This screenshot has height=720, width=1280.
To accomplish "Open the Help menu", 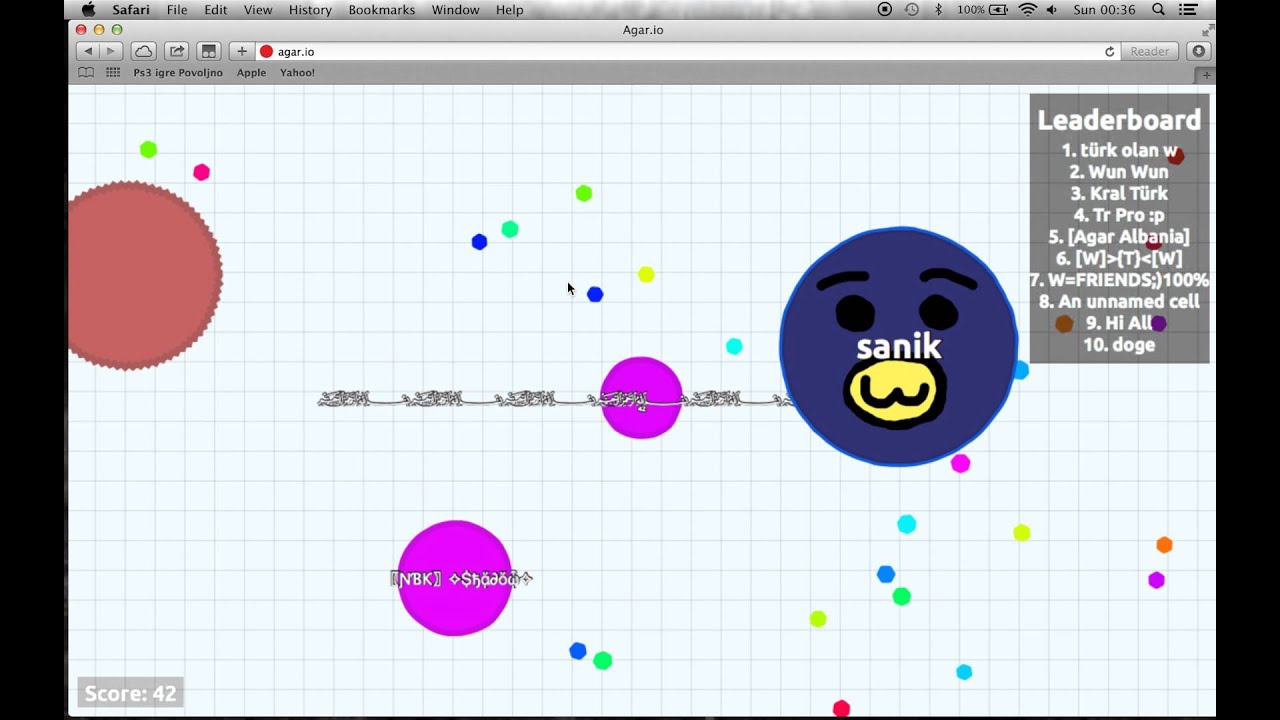I will point(509,9).
